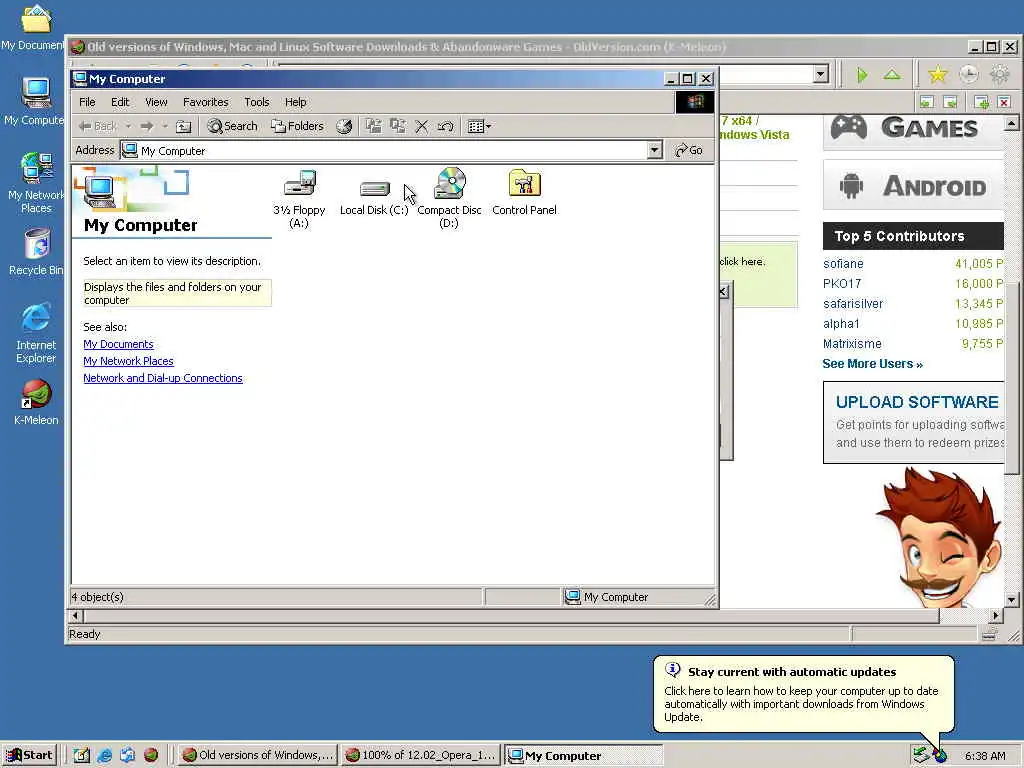Switch to 100% of 12.02_Opera taskbar button
Screen dimensions: 1024x768
click(421, 755)
